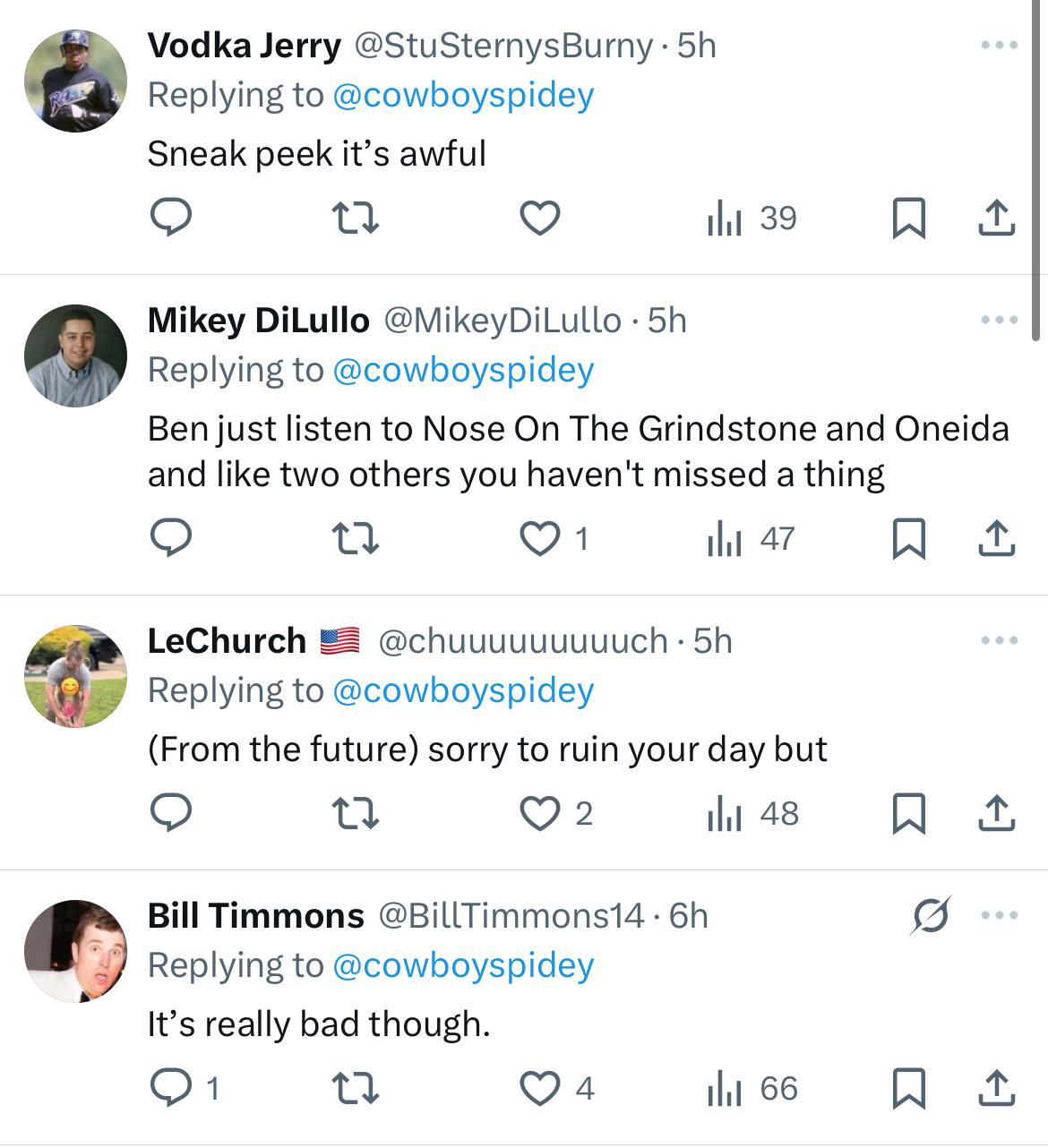Screen dimensions: 1048x1148
Task: Open more options on Vodka Jerry's tweet
Action: [1000, 45]
